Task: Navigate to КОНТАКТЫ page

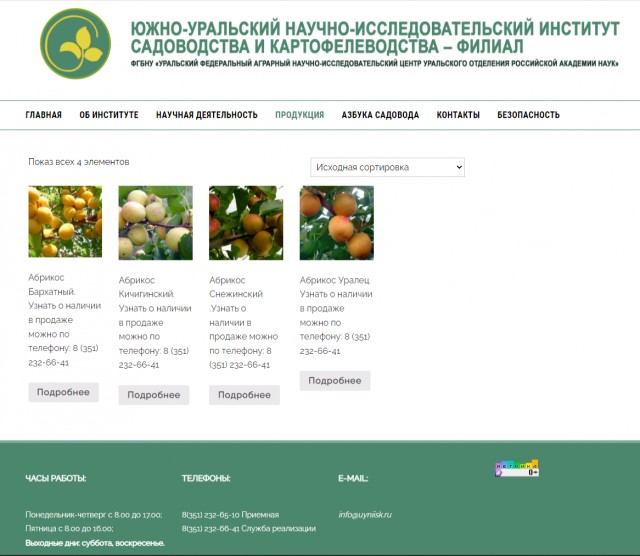Action: 458,115
